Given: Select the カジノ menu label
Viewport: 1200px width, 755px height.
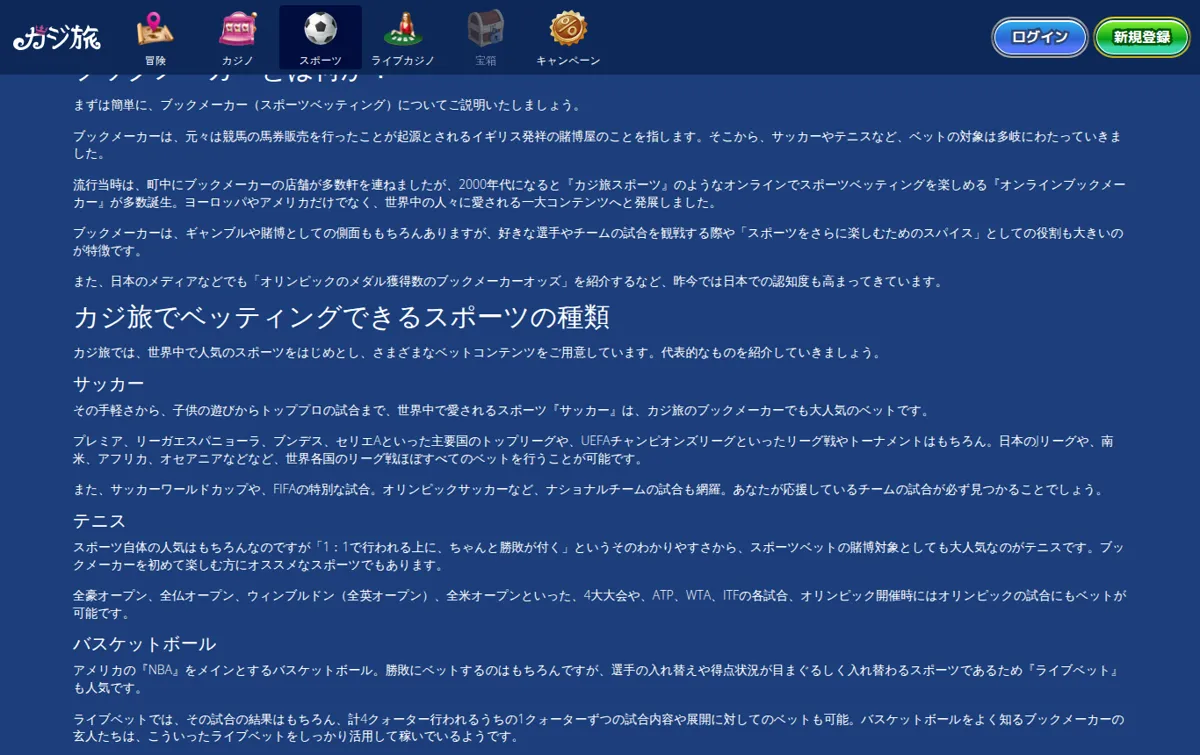Looking at the screenshot, I should pos(238,61).
